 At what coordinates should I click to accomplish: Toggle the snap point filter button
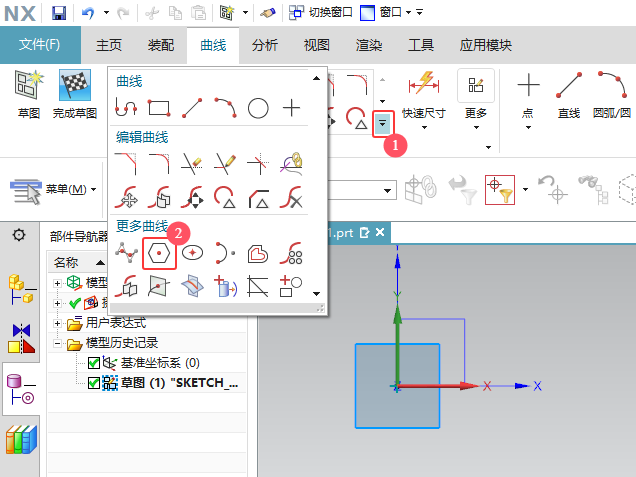pyautogui.click(x=500, y=190)
